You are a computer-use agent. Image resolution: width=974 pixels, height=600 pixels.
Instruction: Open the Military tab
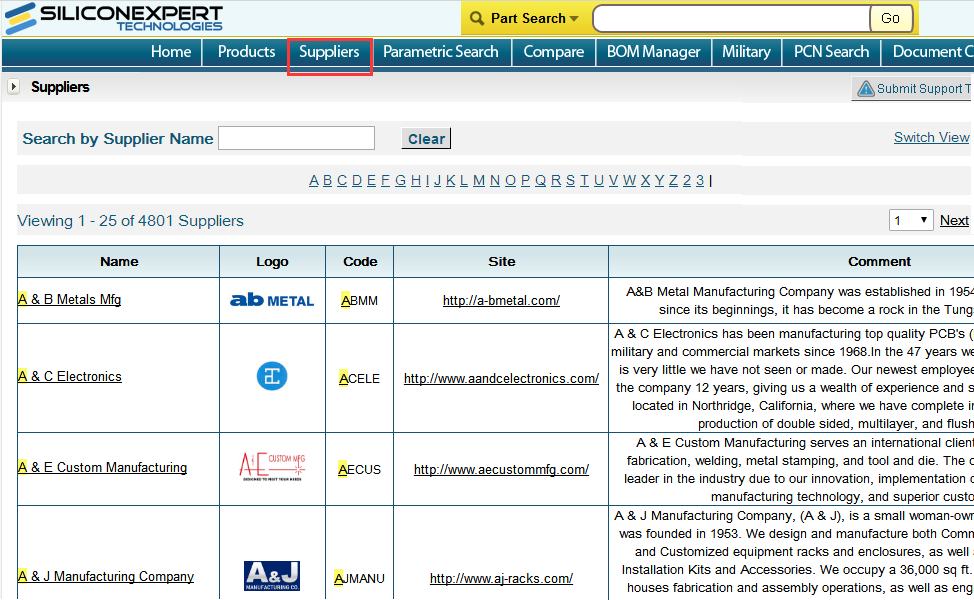tap(746, 52)
